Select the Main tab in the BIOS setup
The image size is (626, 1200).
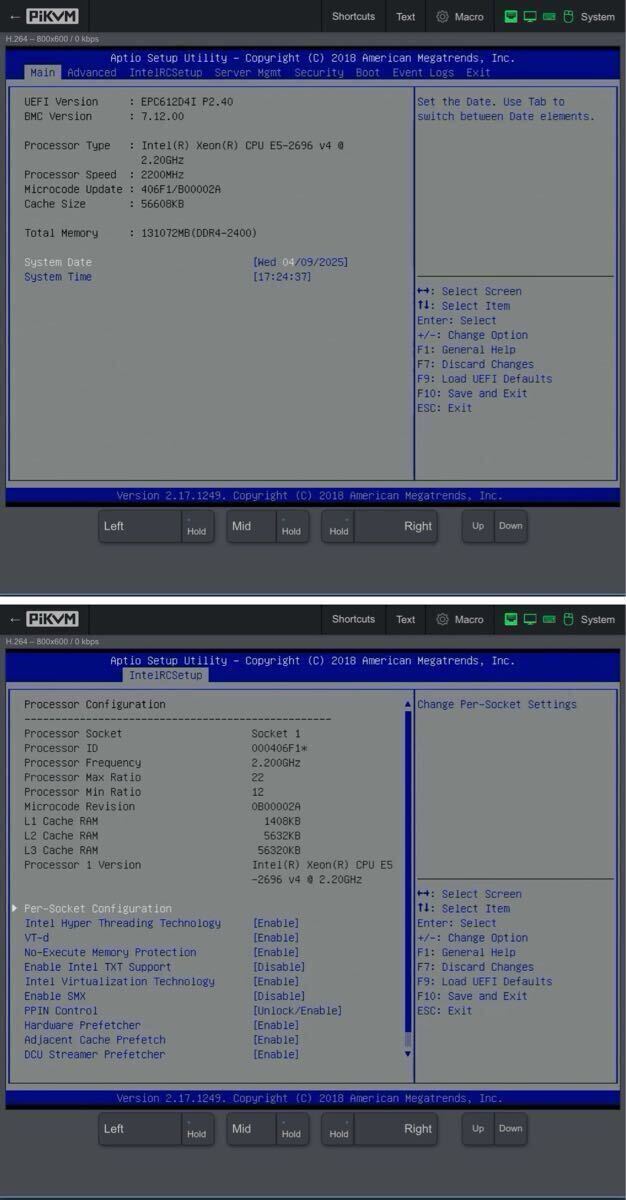click(x=42, y=72)
